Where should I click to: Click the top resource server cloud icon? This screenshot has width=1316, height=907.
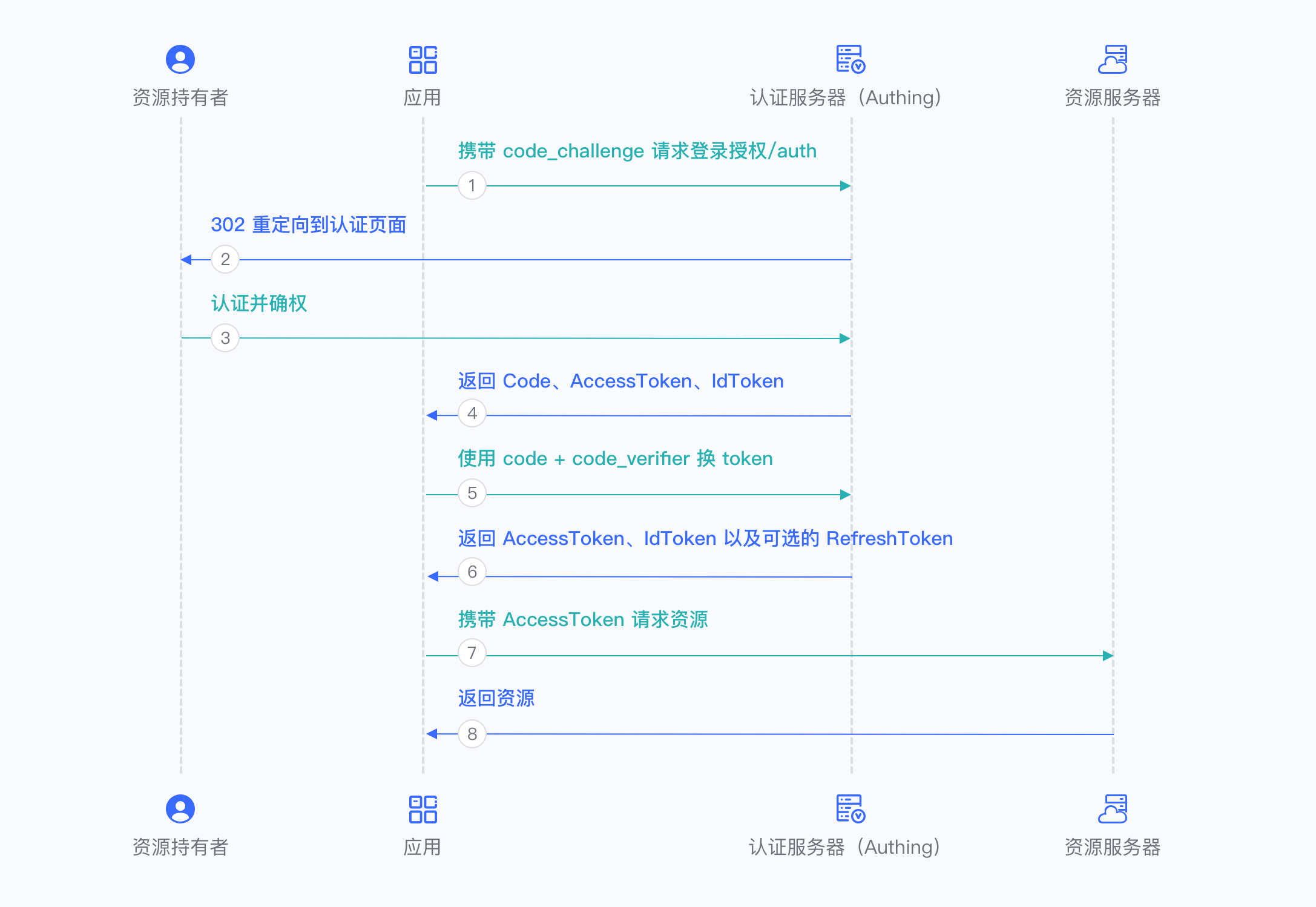(1113, 59)
